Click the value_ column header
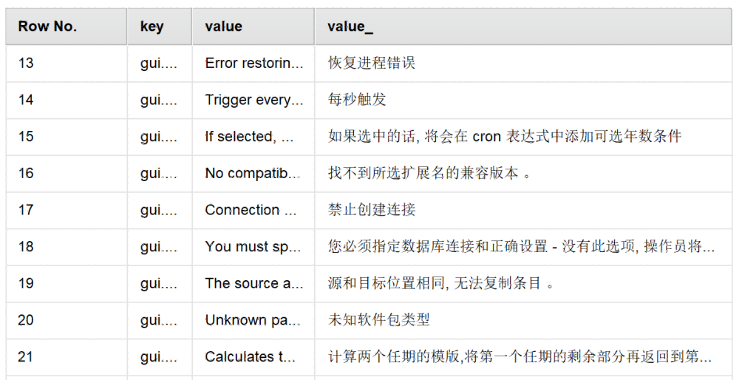 pyautogui.click(x=523, y=26)
